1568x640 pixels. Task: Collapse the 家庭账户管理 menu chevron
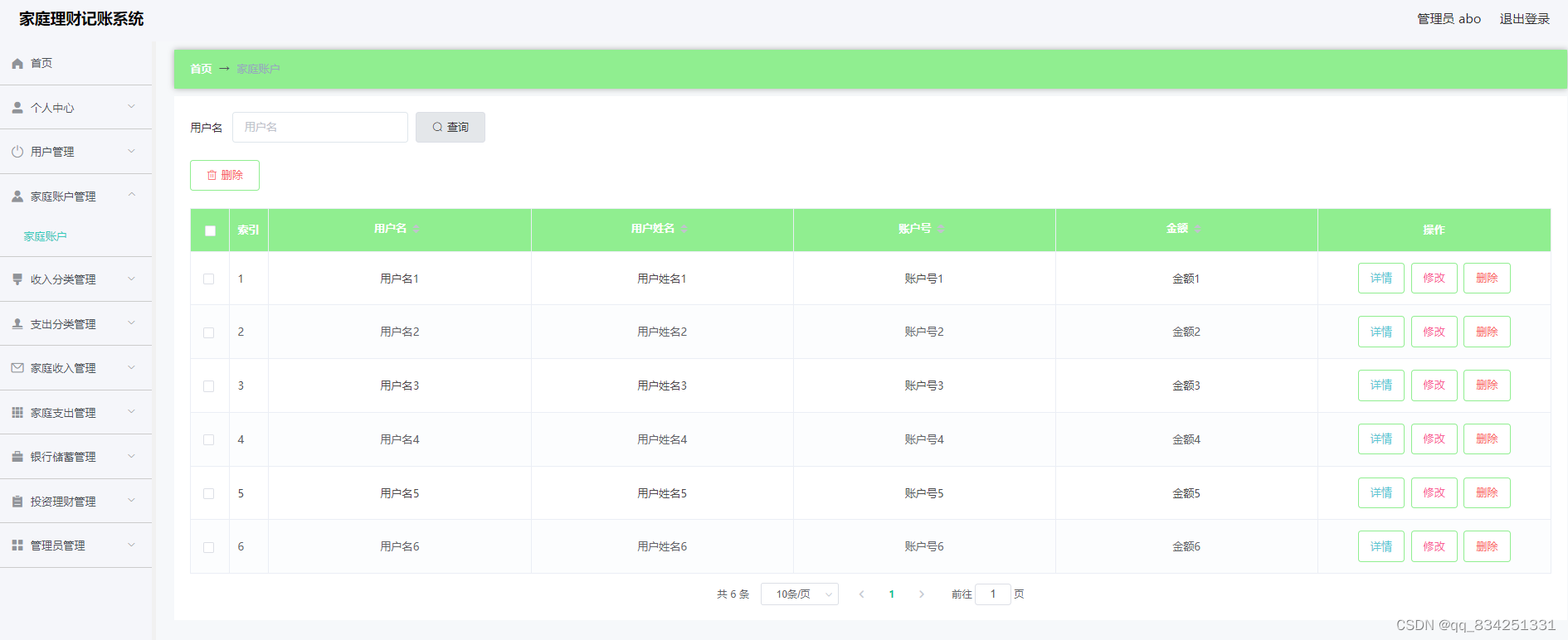[x=131, y=196]
